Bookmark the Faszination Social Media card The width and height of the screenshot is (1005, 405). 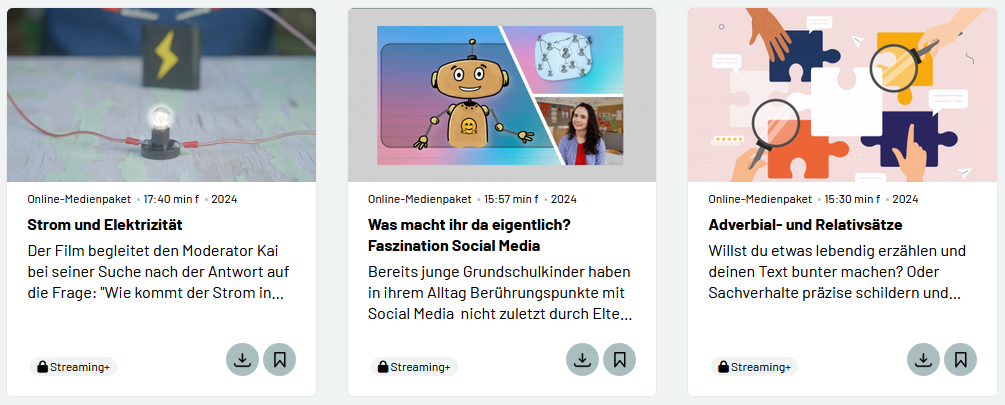[x=620, y=360]
